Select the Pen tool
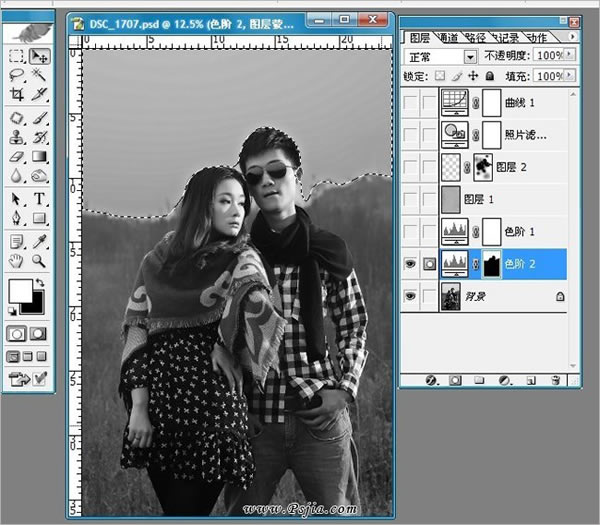 (x=16, y=218)
